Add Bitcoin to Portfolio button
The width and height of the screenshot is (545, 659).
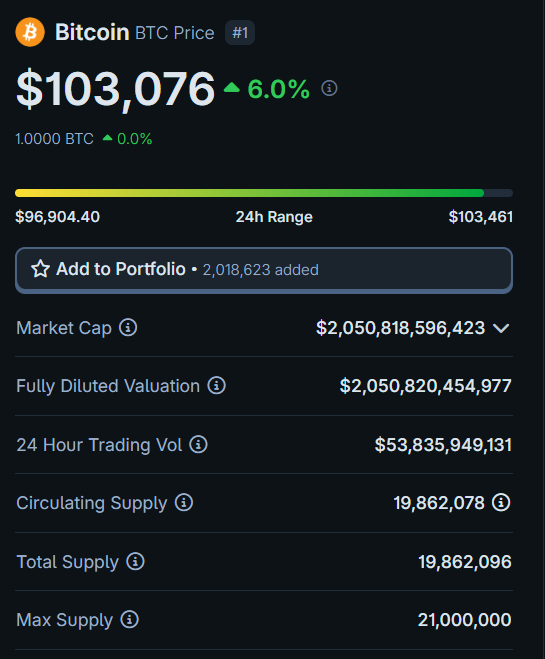click(264, 270)
